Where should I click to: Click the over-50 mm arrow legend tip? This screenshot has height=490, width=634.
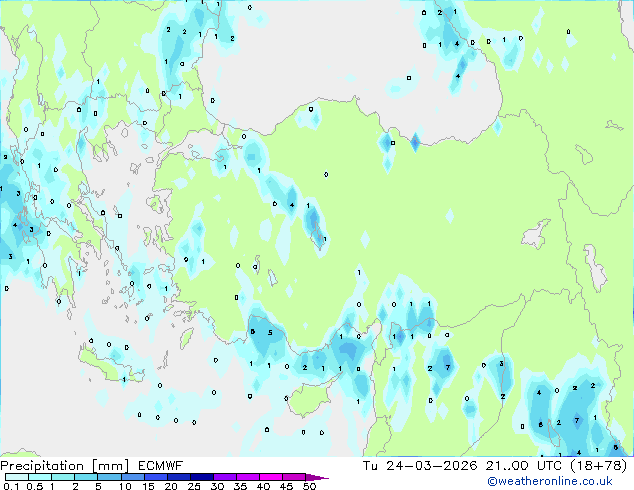(x=317, y=477)
